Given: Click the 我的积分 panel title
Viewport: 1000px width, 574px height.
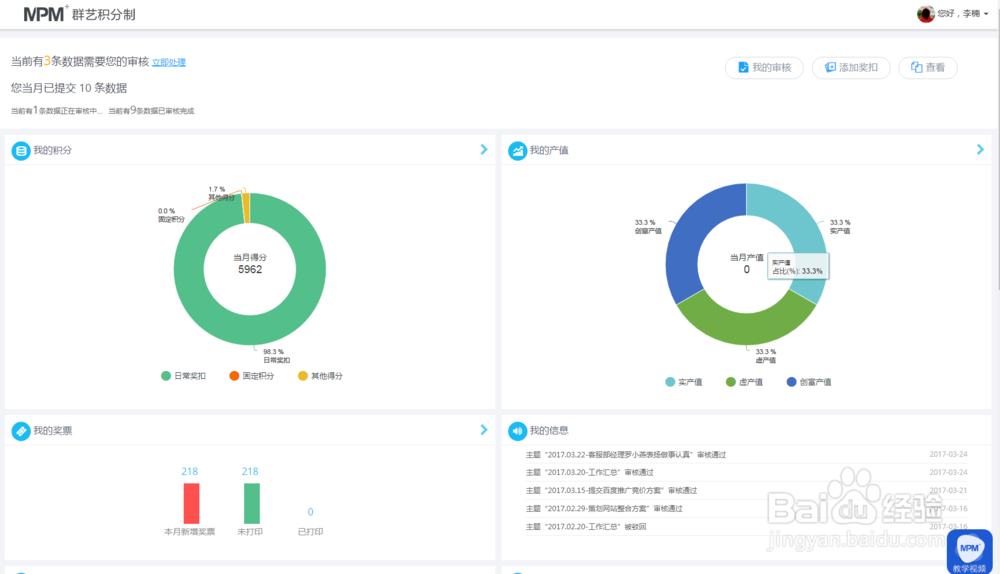Looking at the screenshot, I should point(52,151).
